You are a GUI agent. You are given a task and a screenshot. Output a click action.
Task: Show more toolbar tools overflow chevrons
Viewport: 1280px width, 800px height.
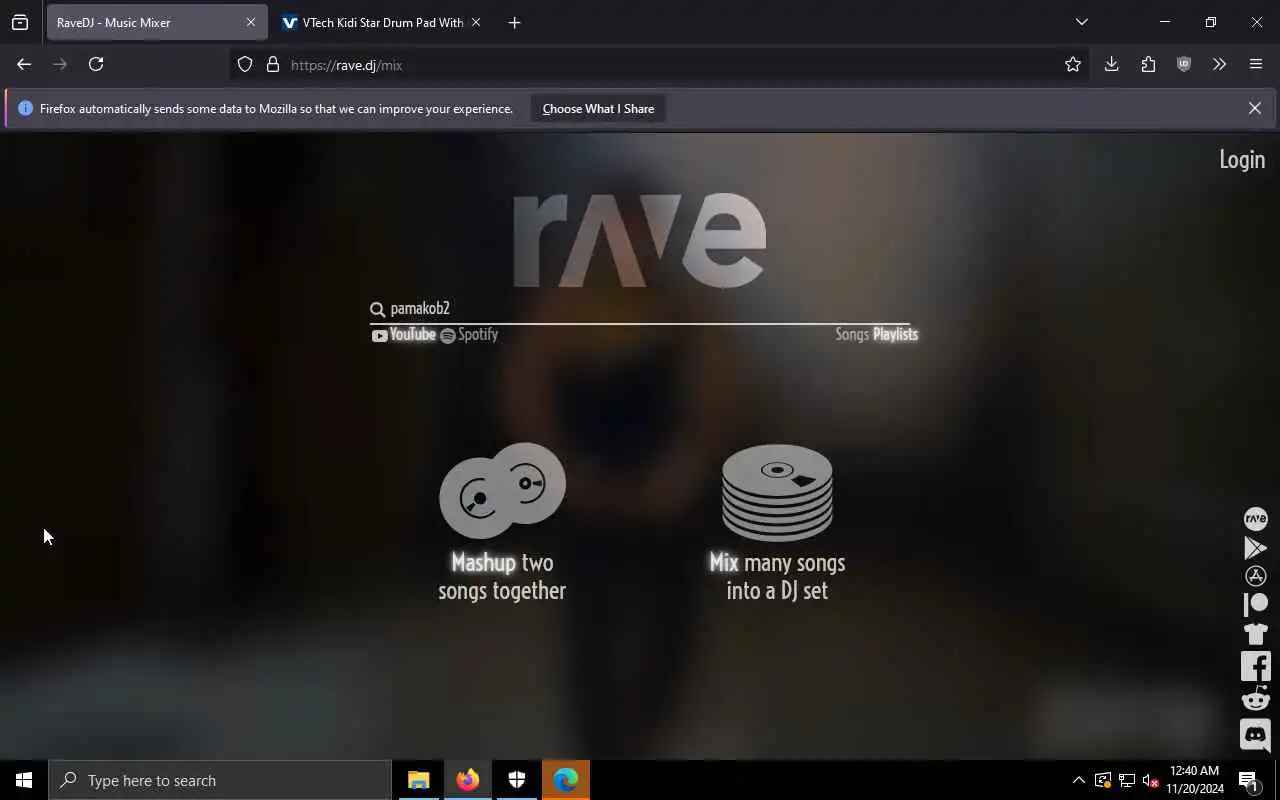click(1219, 65)
